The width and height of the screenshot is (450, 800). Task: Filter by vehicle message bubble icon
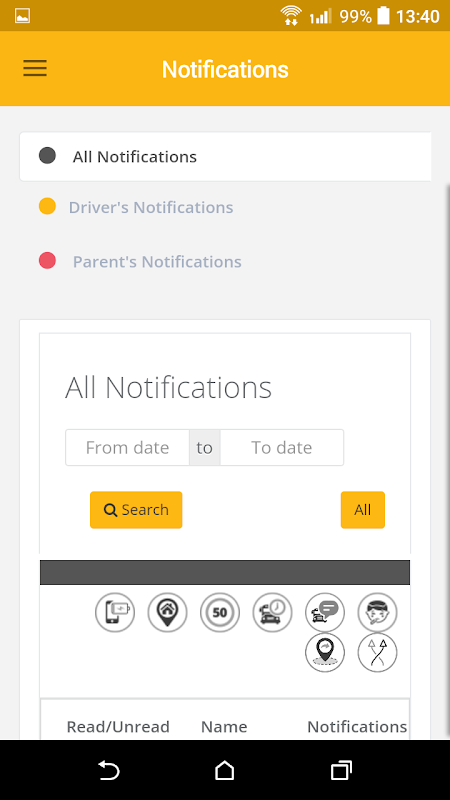click(325, 612)
